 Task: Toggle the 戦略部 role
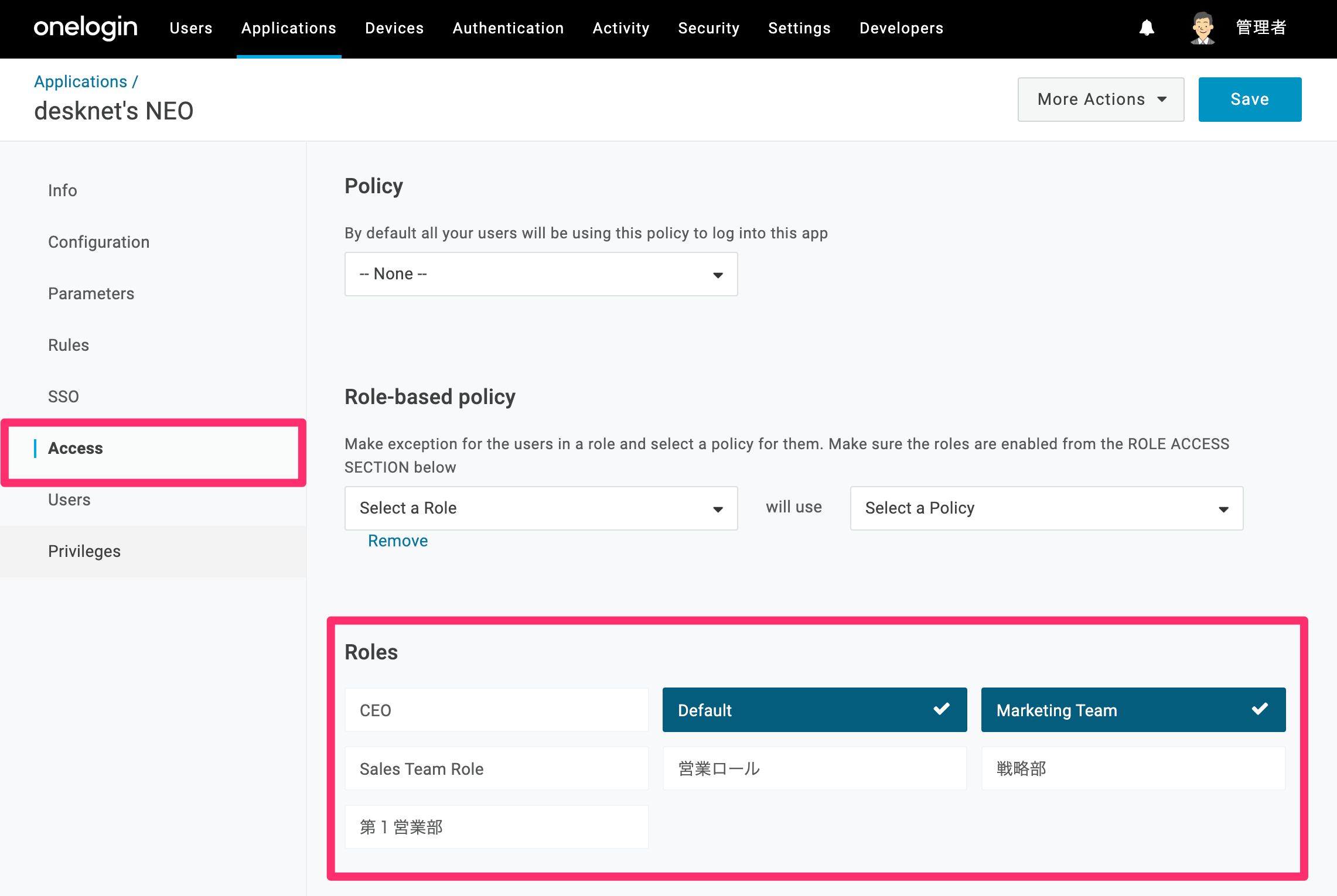1133,768
